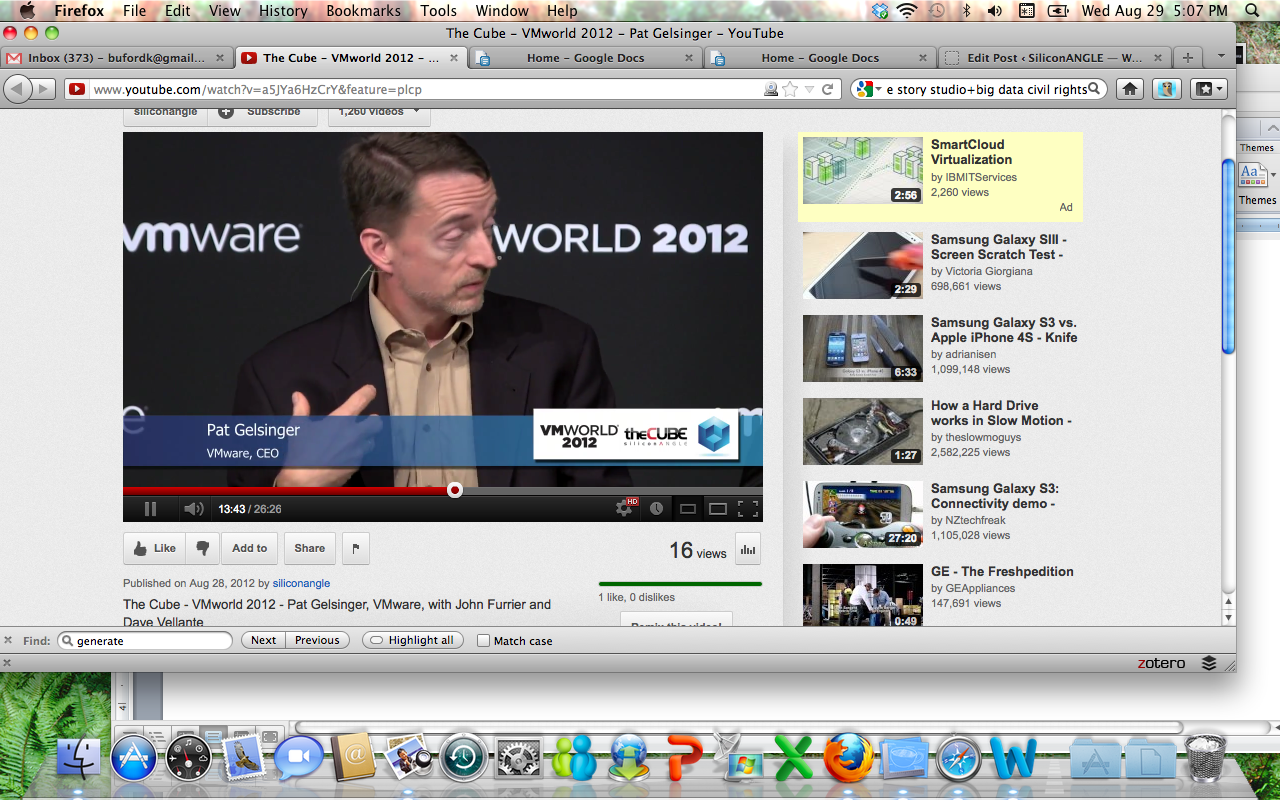Click Previous in the find bar

click(317, 640)
